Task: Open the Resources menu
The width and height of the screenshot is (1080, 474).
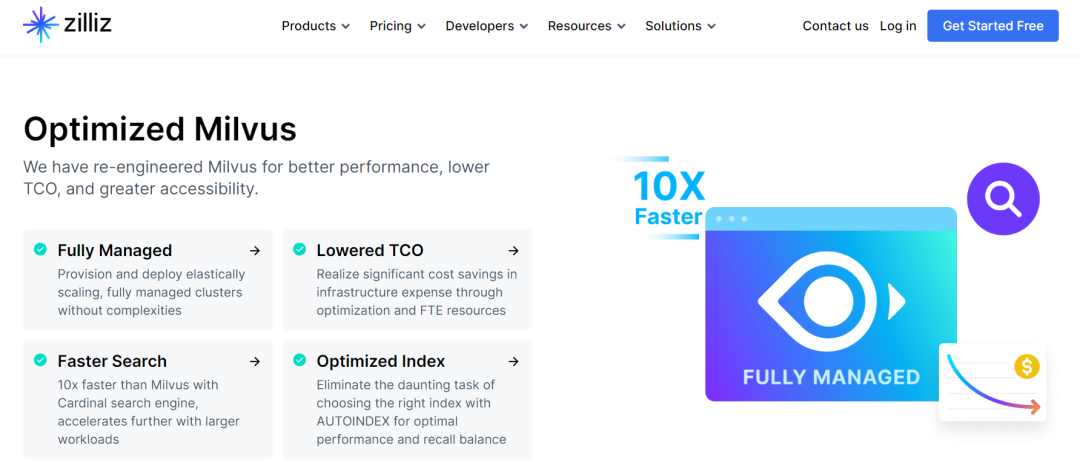Action: [587, 26]
